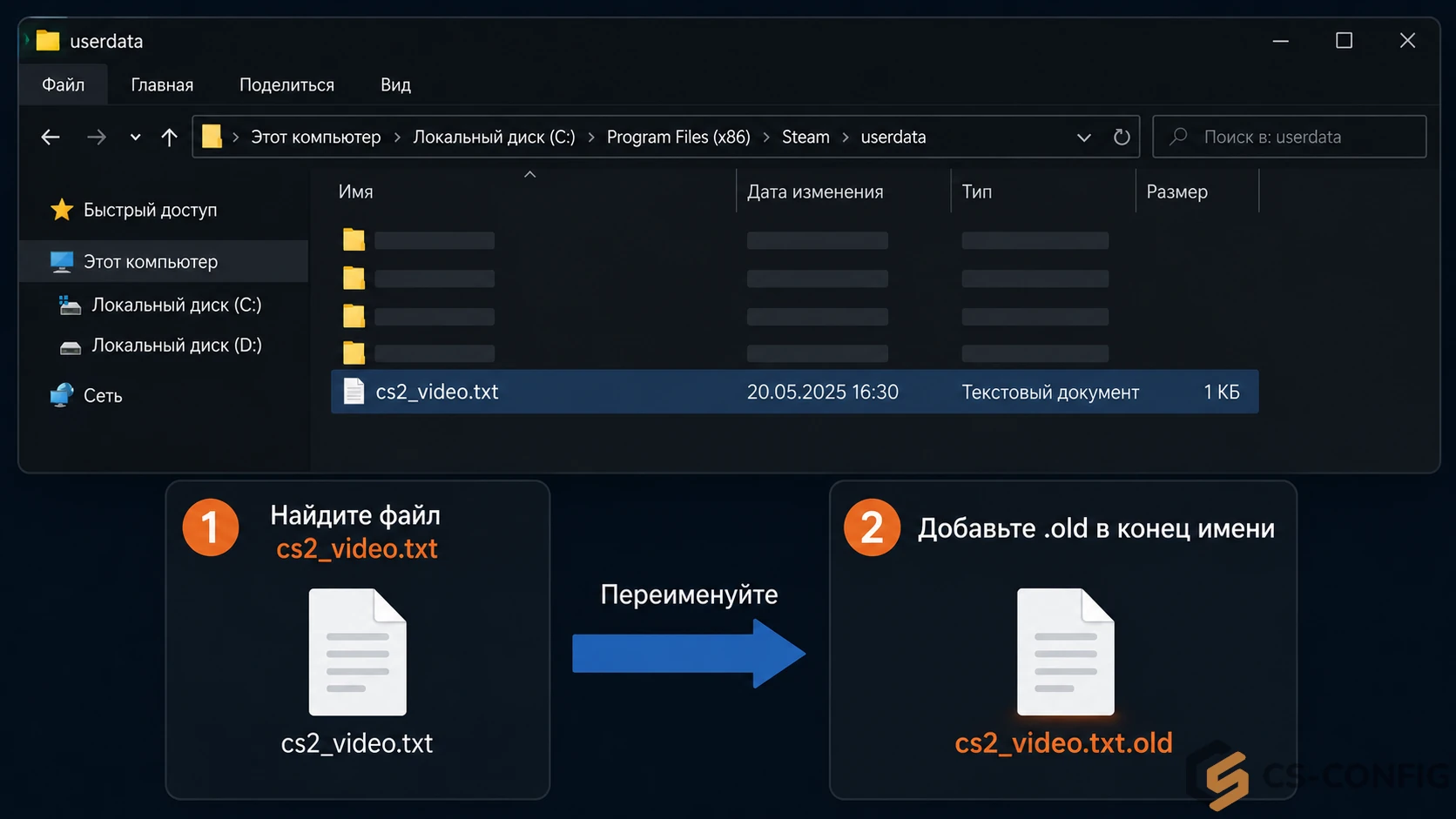1456x819 pixels.
Task: Open the Вид ribbon tab
Action: click(395, 84)
